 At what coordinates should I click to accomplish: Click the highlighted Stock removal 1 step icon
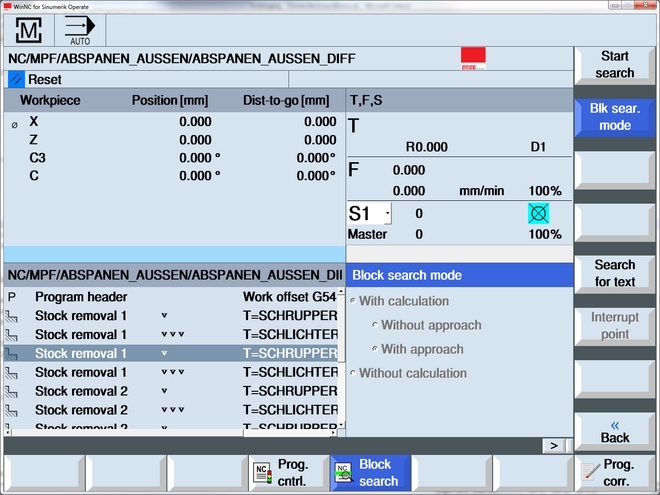click(x=13, y=353)
